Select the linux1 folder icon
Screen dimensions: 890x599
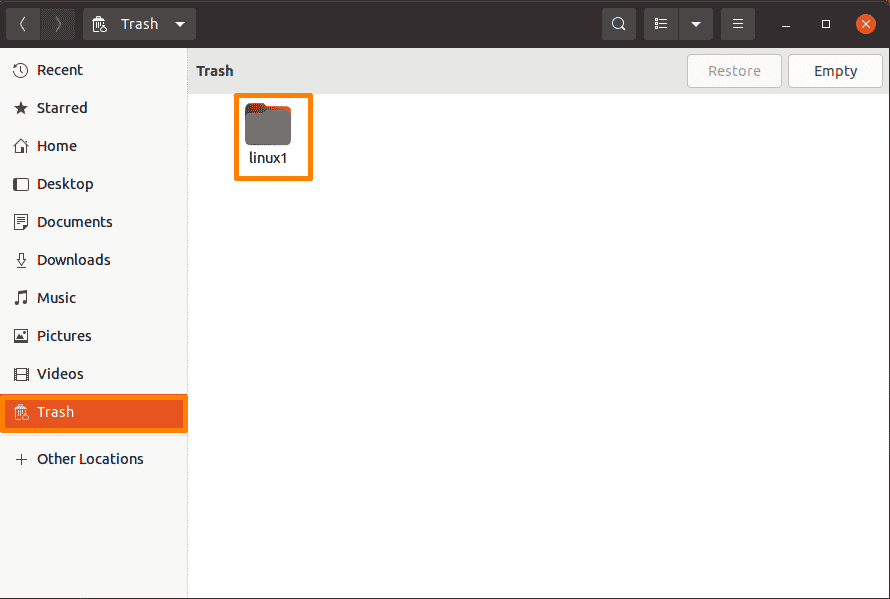(x=268, y=124)
